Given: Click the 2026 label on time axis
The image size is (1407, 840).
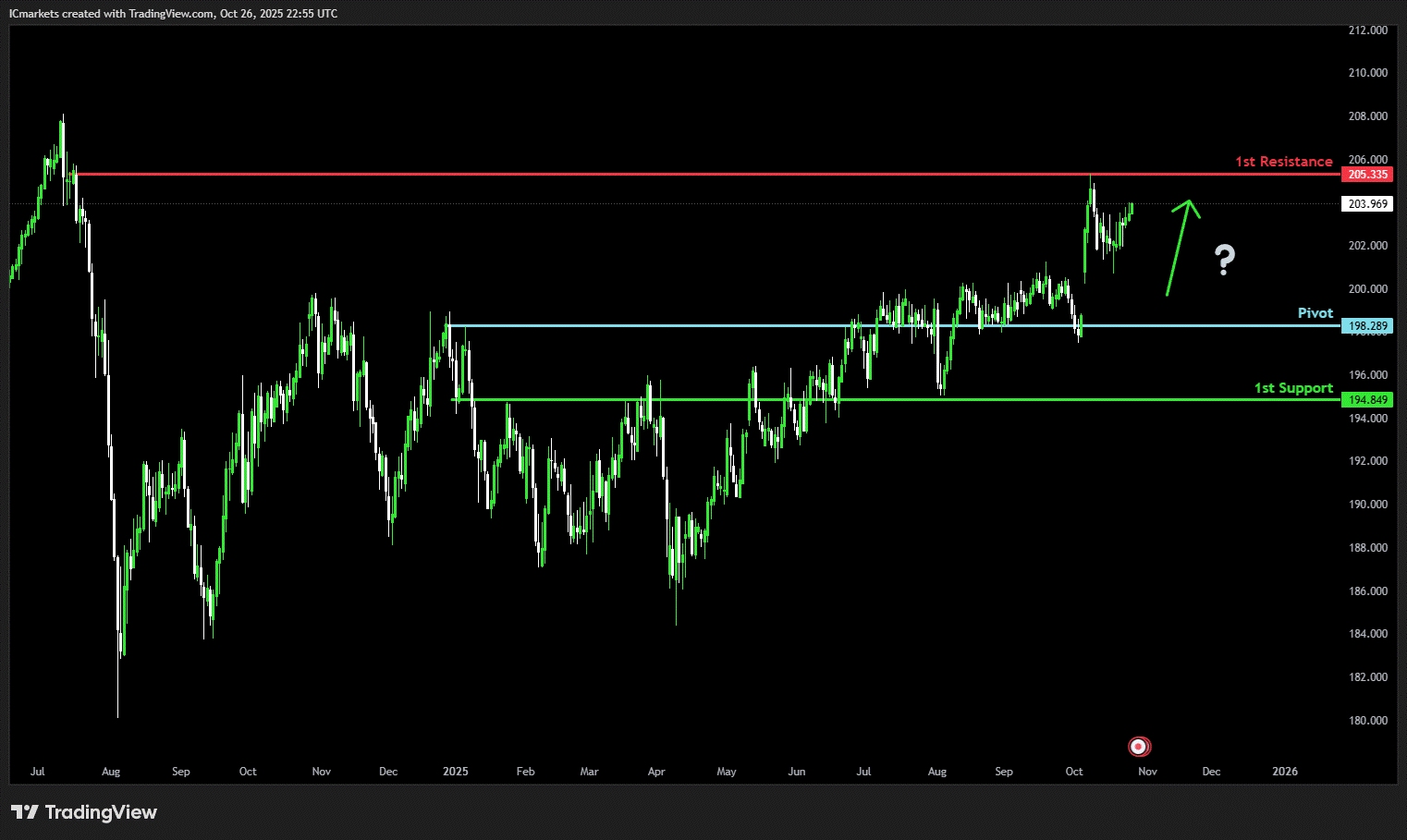Looking at the screenshot, I should pos(1284,772).
